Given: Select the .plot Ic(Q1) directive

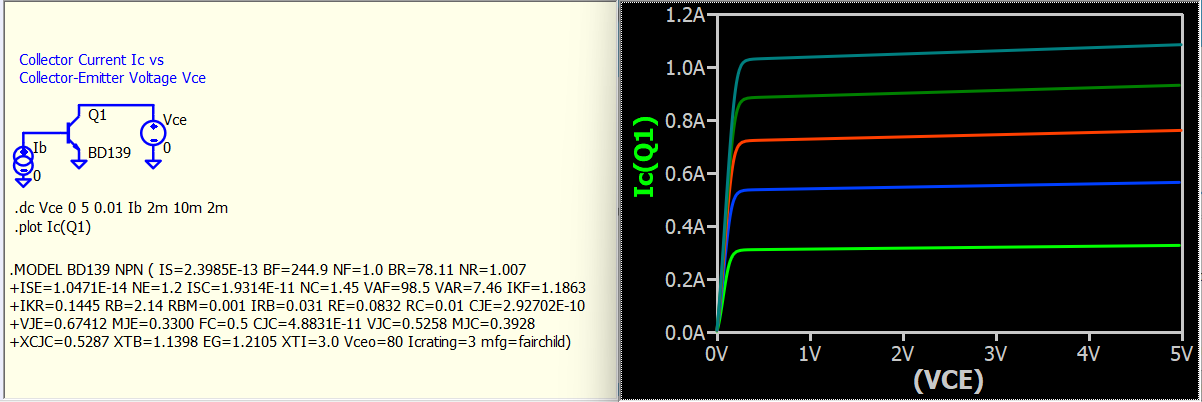Looking at the screenshot, I should pos(53,227).
